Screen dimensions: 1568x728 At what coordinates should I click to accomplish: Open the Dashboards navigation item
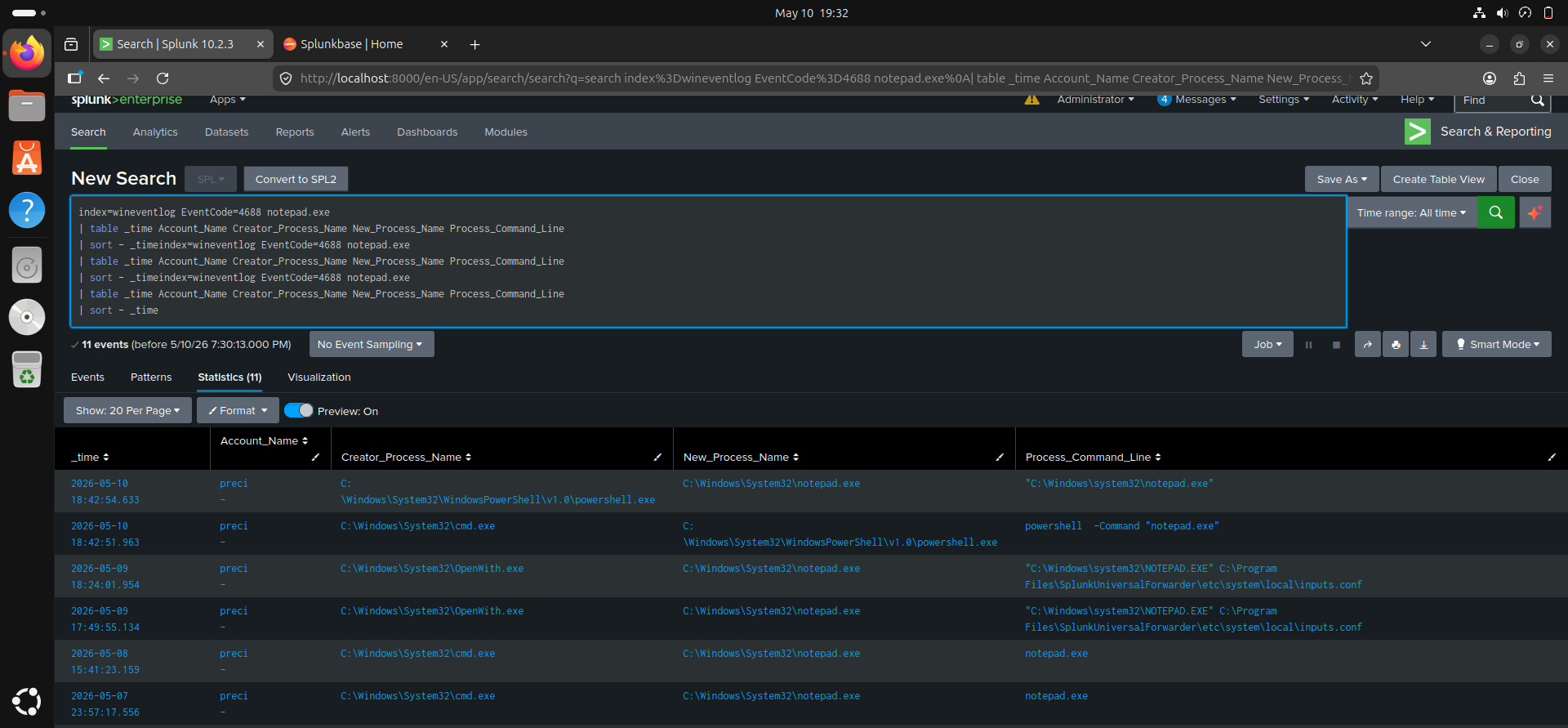coord(427,132)
